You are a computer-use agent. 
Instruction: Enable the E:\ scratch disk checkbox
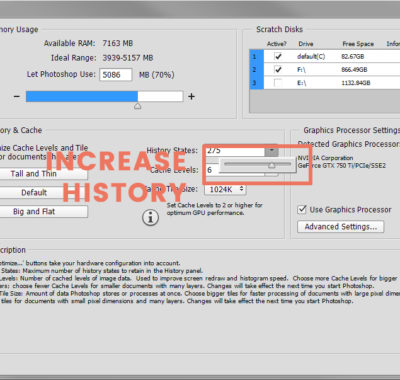point(278,83)
